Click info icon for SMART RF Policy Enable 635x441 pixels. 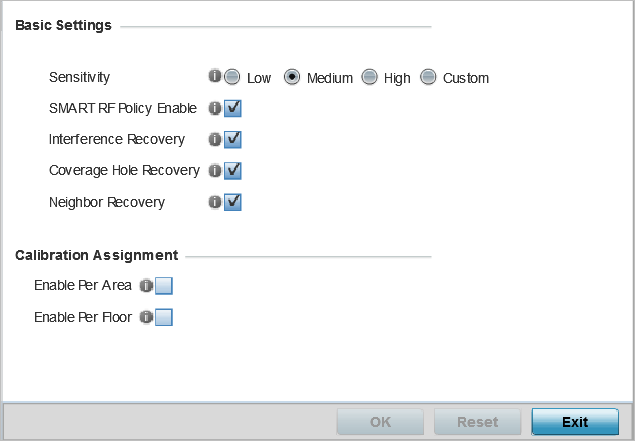(215, 108)
